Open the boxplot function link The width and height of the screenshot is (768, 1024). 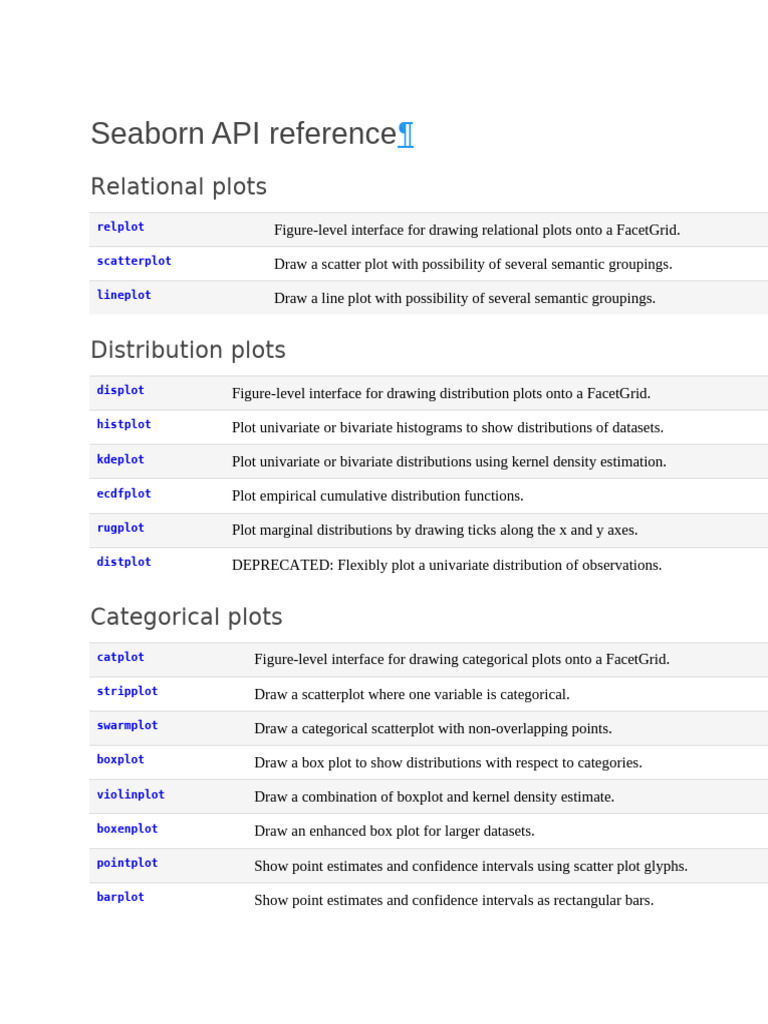point(120,759)
